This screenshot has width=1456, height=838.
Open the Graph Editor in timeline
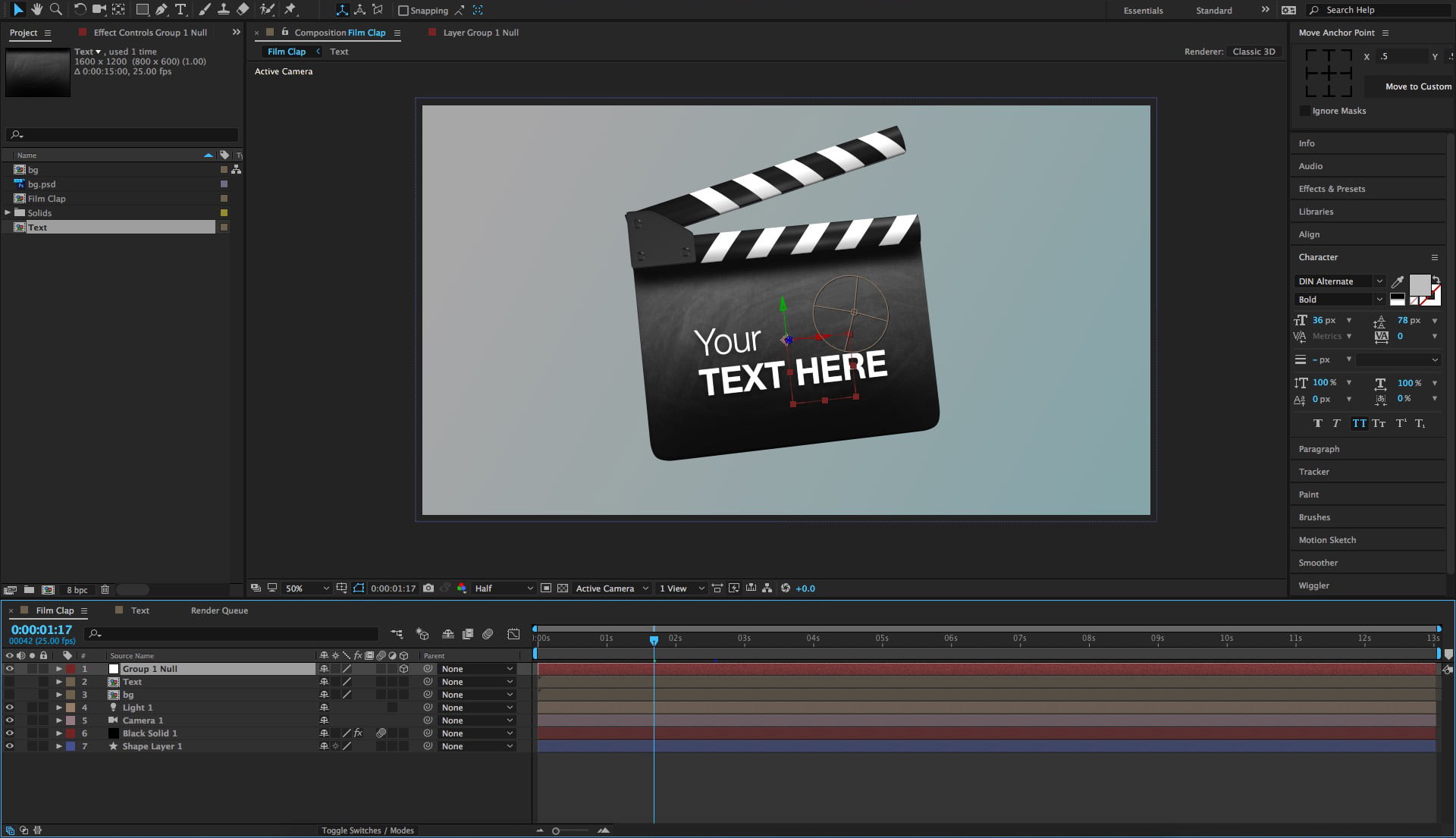click(513, 634)
